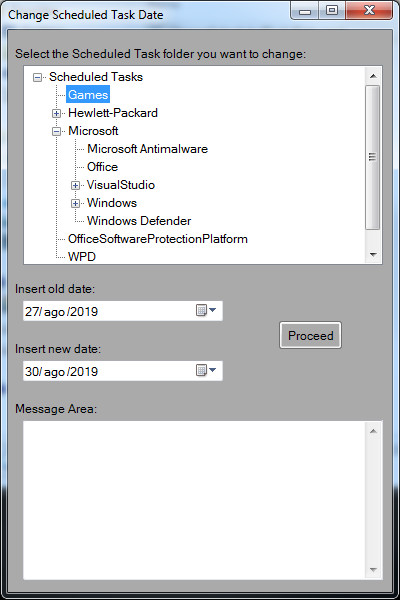Viewport: 400px width, 600px height.
Task: Select the WPD folder
Action: [82, 256]
